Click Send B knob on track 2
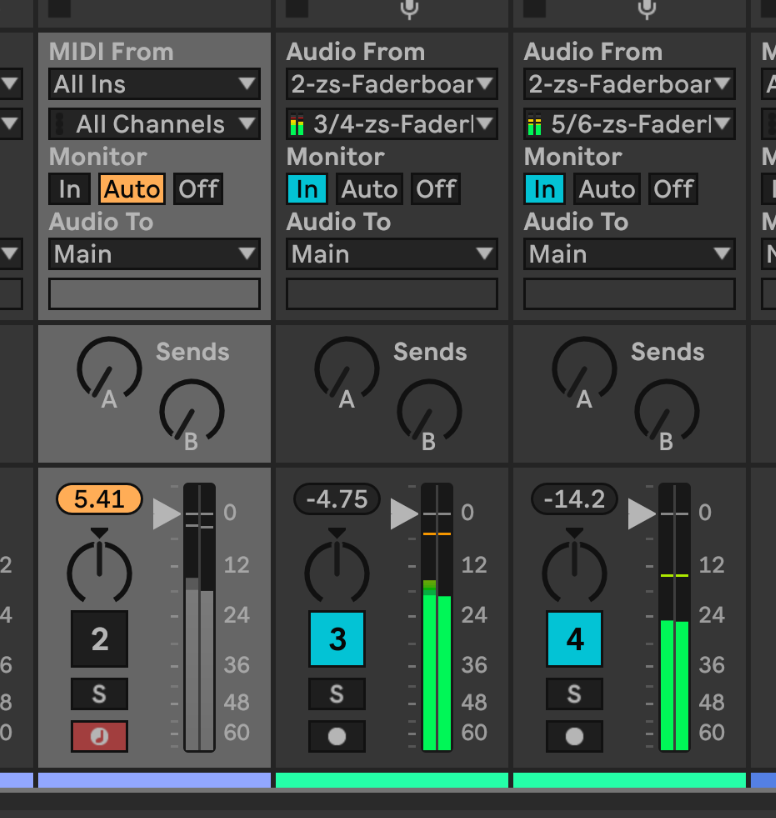776x818 pixels. [192, 411]
